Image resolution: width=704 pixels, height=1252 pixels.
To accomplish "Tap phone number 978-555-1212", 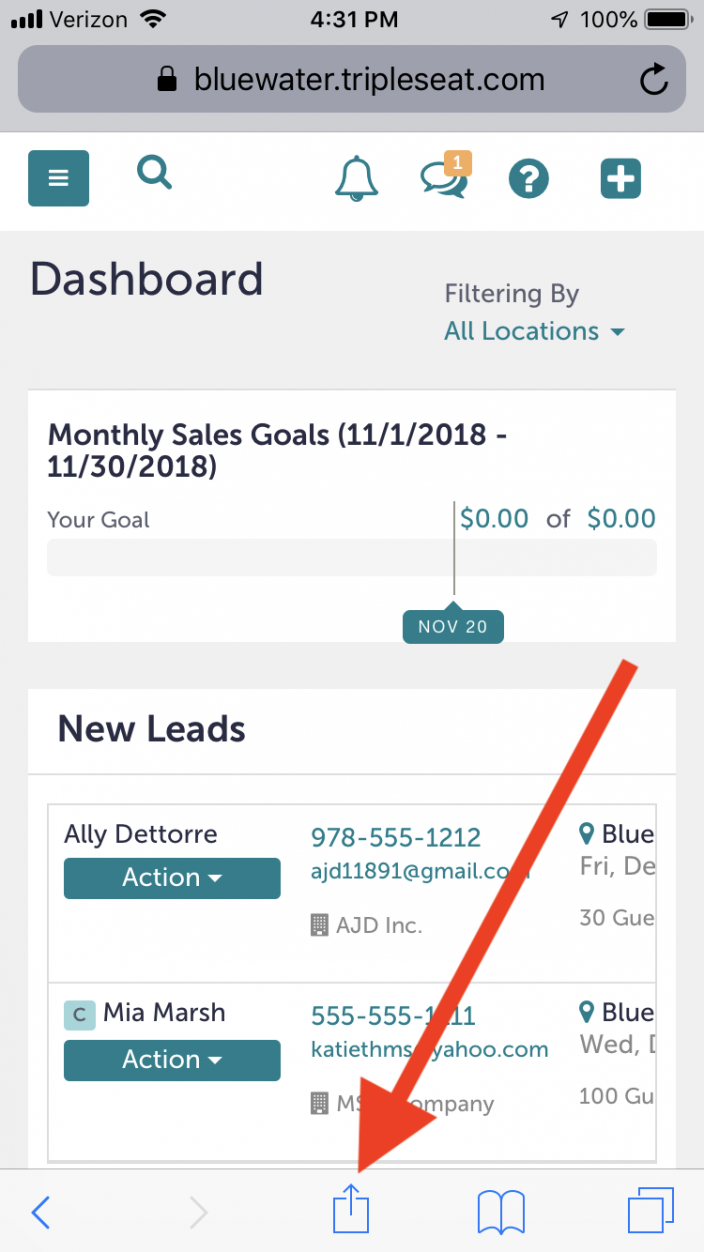I will (x=396, y=837).
